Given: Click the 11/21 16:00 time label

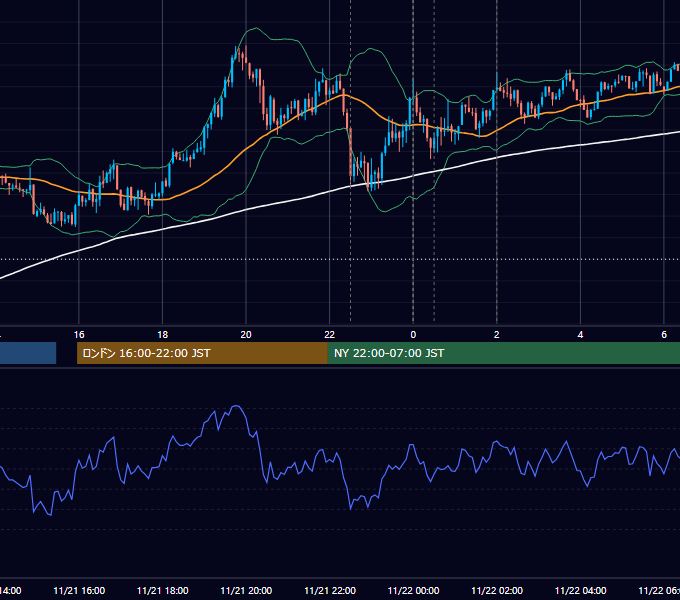Looking at the screenshot, I should tap(79, 591).
